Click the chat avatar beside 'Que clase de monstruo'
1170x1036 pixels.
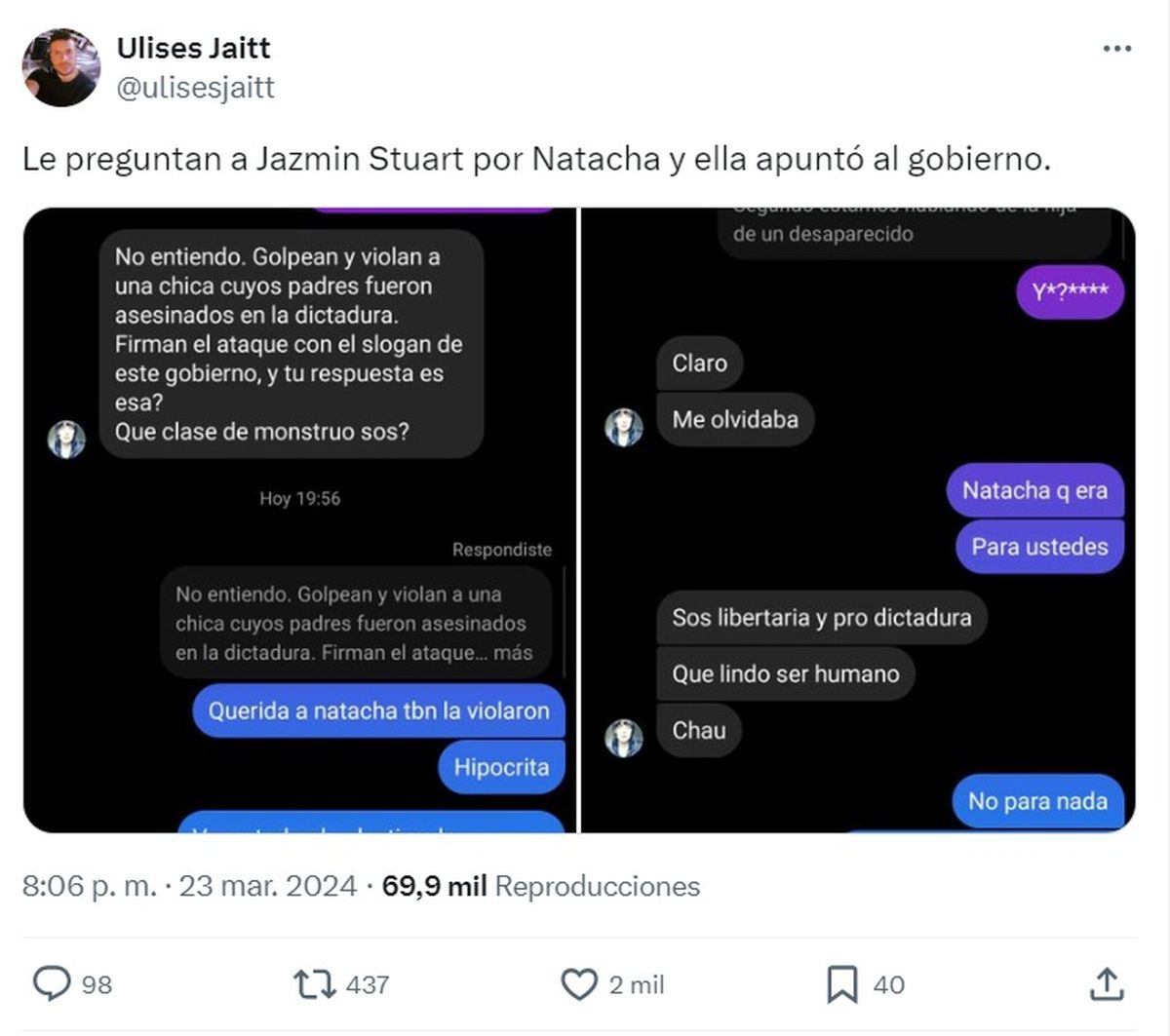click(x=66, y=440)
